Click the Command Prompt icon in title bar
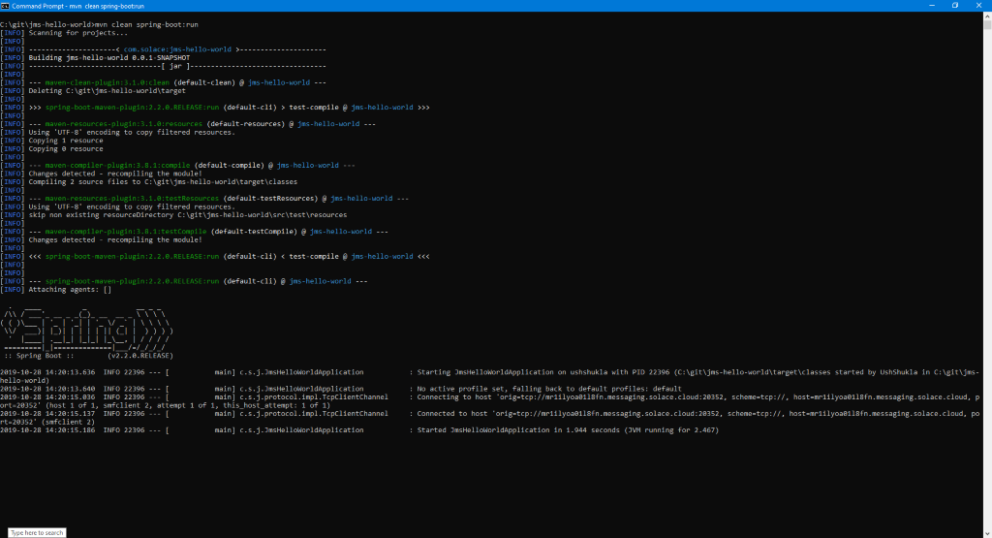The image size is (992, 538). (5, 5)
